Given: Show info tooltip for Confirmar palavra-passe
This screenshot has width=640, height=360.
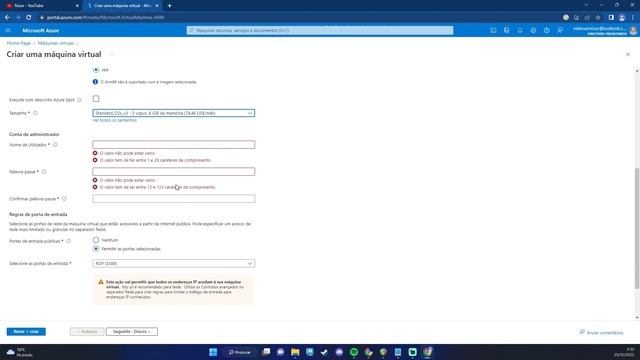Looking at the screenshot, I should [x=64, y=199].
